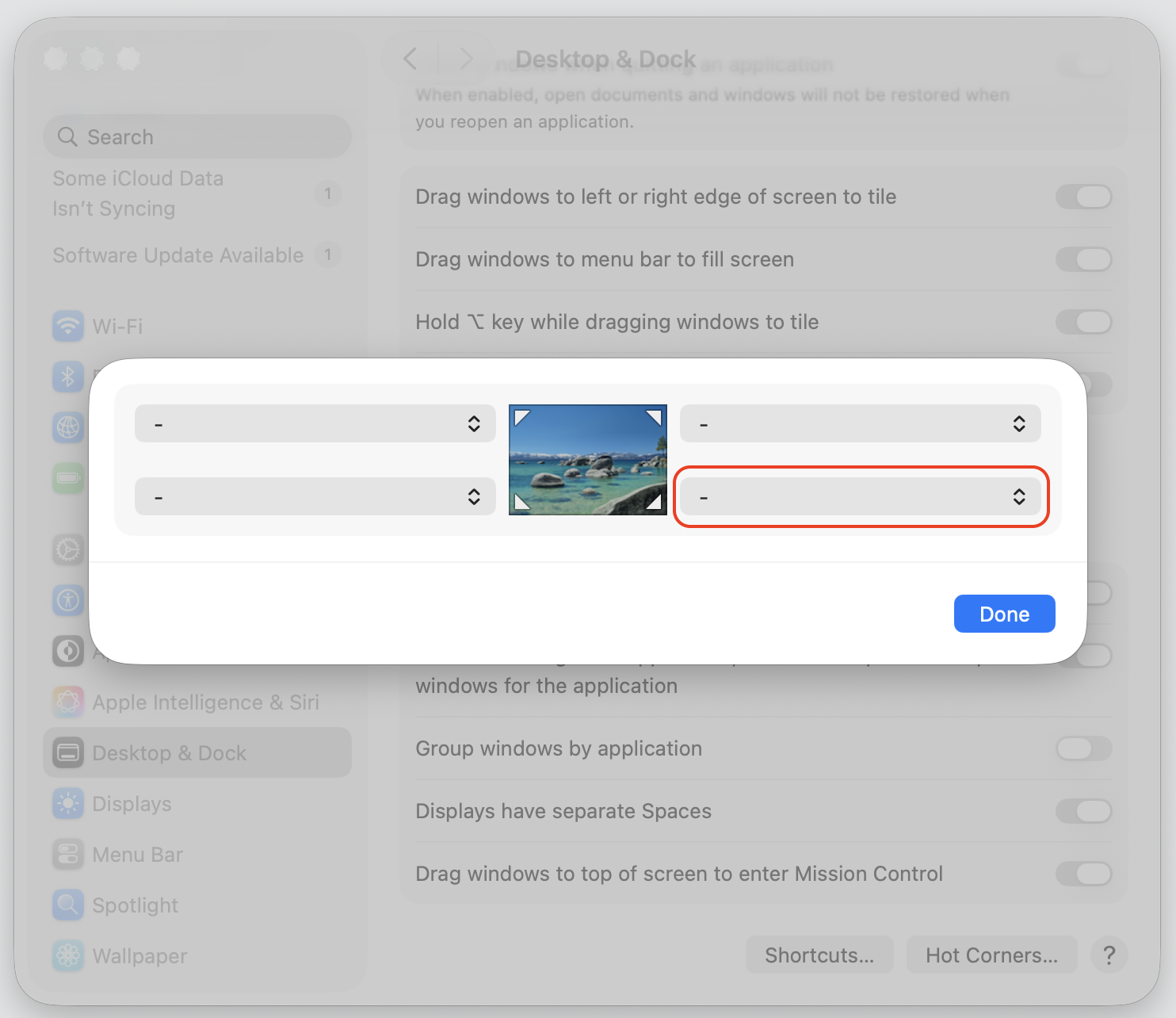Click the Displays sun icon
The height and width of the screenshot is (1018, 1176).
pos(68,803)
